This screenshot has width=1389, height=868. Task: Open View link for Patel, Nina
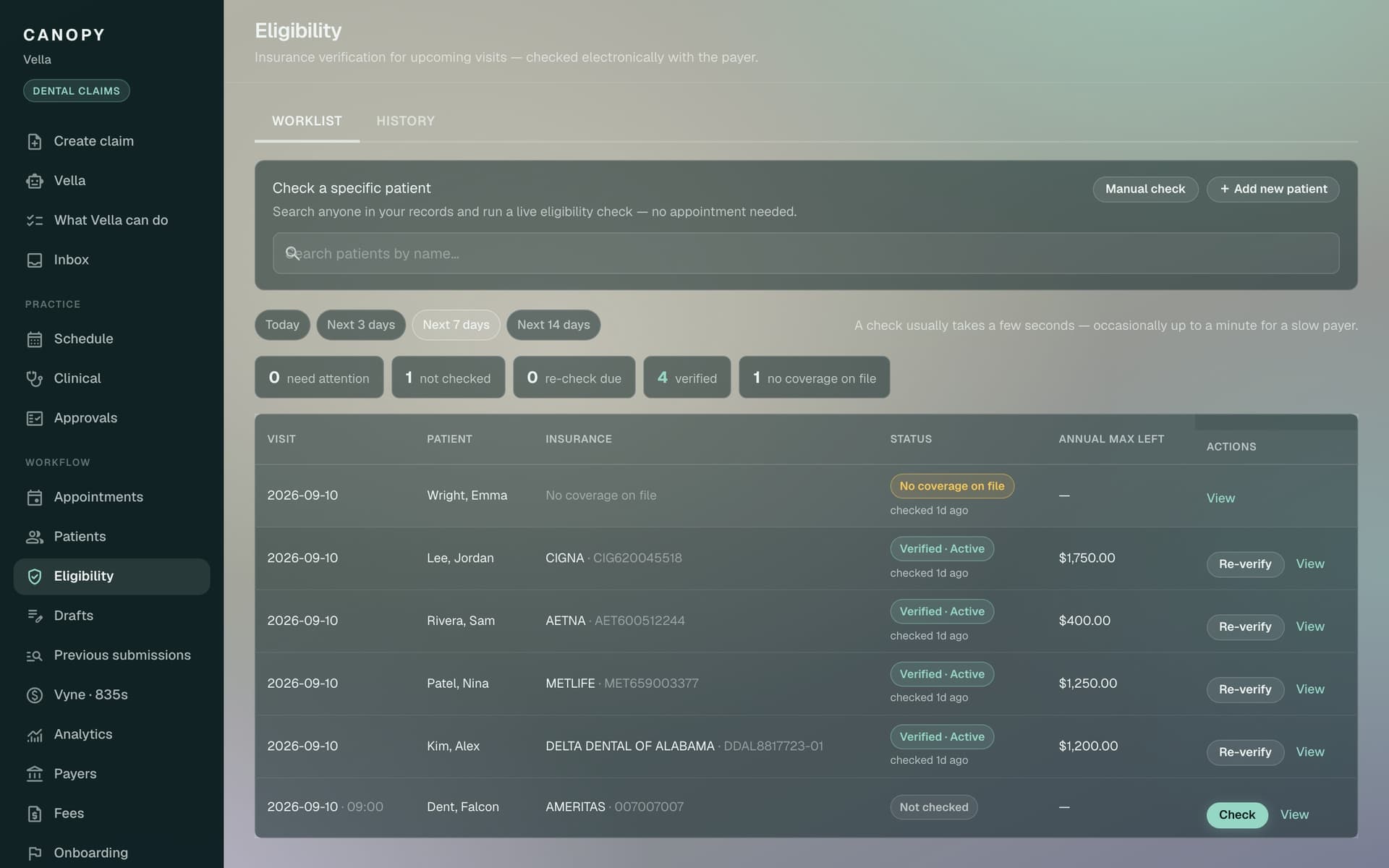coord(1309,689)
